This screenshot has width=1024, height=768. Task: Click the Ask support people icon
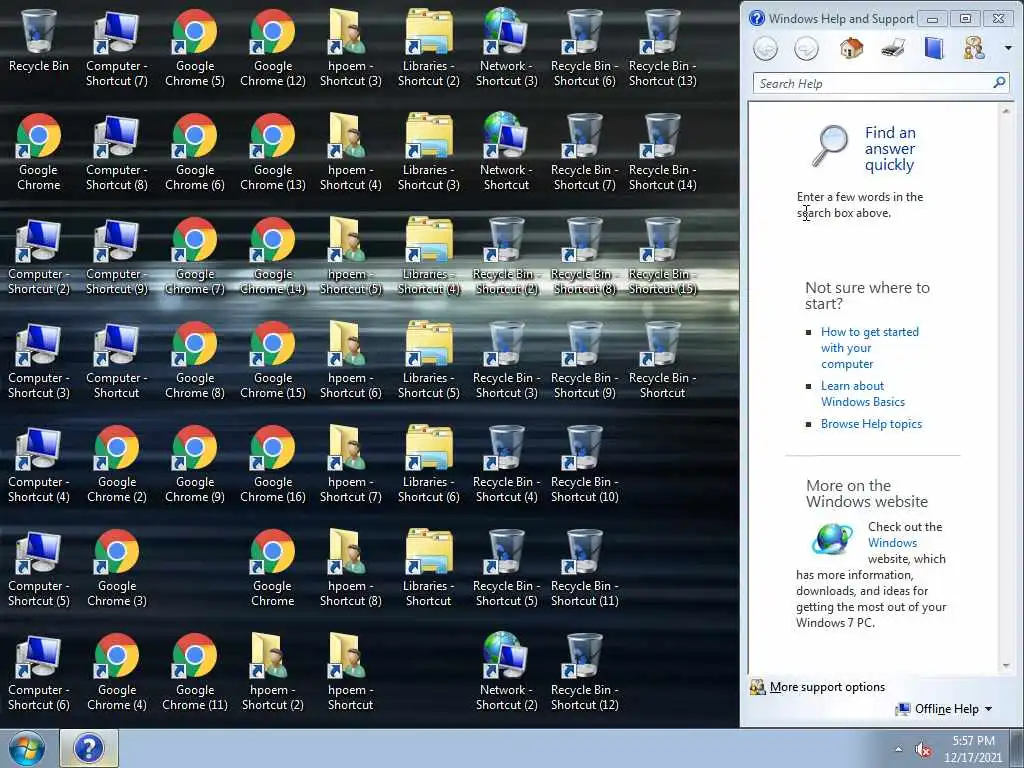tap(974, 48)
